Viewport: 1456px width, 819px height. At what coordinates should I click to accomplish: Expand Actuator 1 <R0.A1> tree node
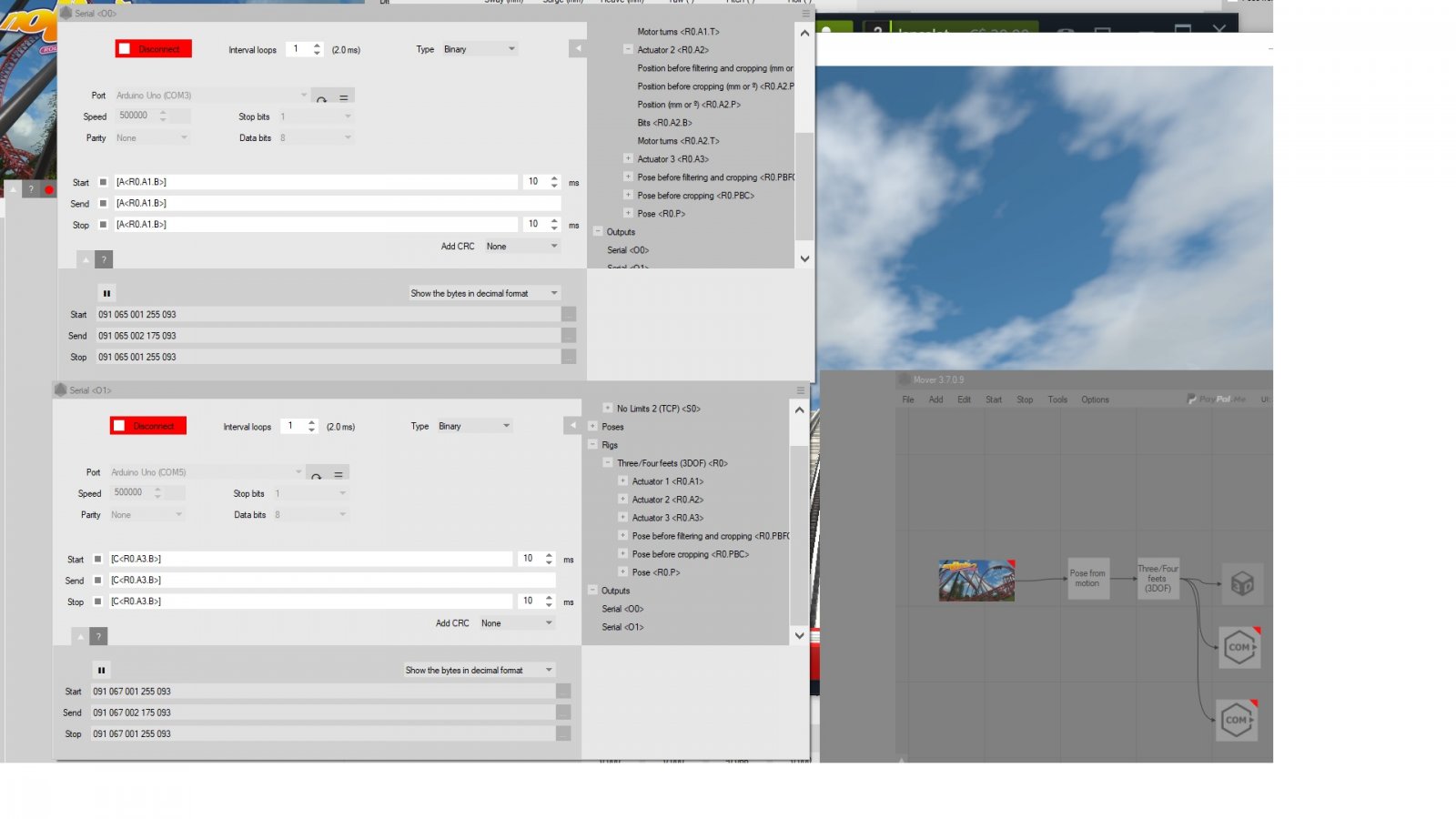[623, 481]
